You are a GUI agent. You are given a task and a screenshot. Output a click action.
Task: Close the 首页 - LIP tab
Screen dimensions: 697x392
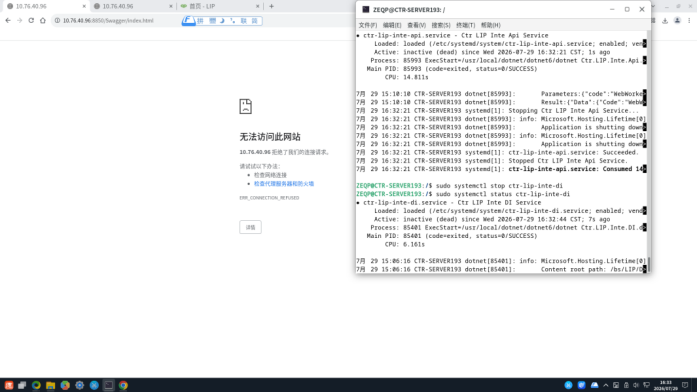[257, 6]
